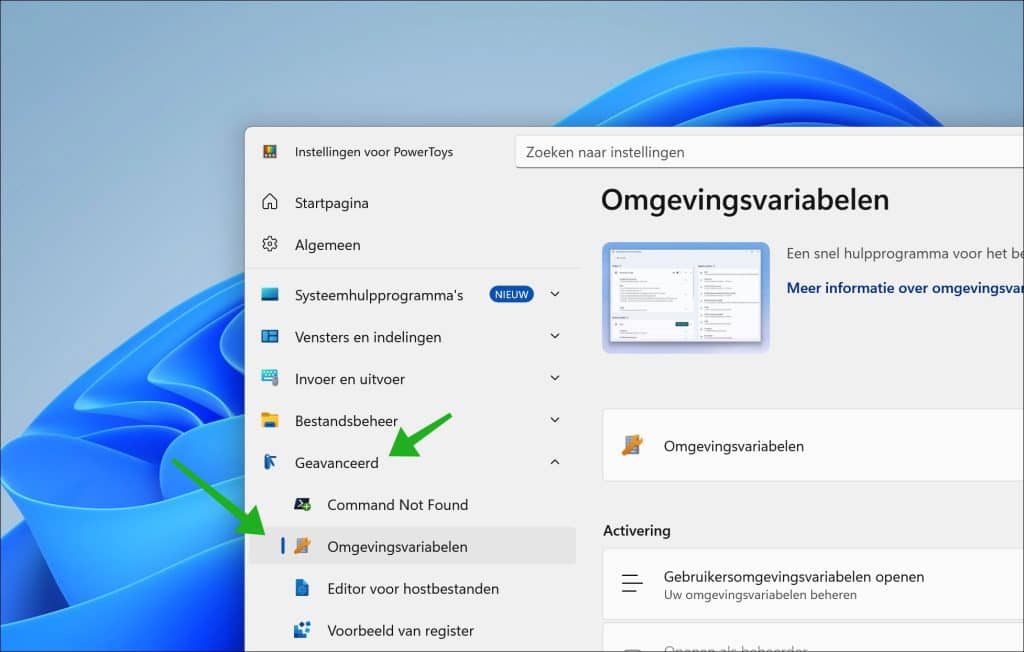Click Gebruikersomgevingsvariabelen openen launch row

tap(813, 584)
